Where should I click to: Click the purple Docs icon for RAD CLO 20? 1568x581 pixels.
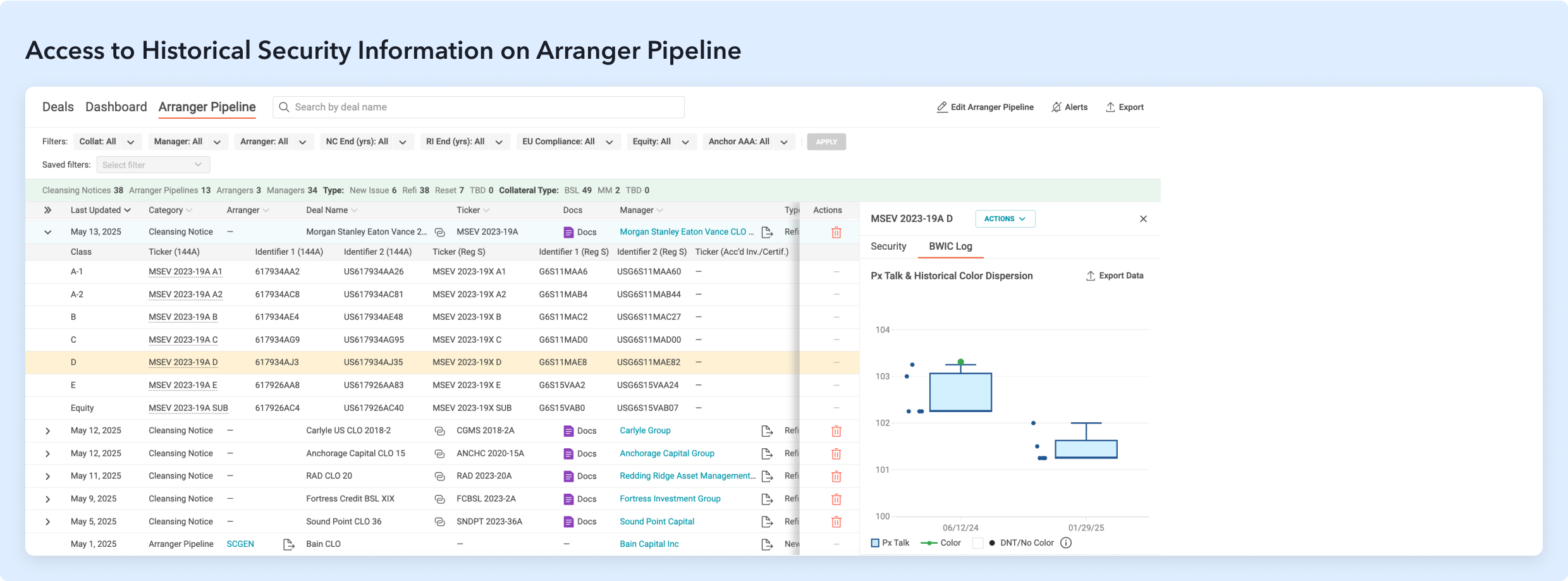568,477
